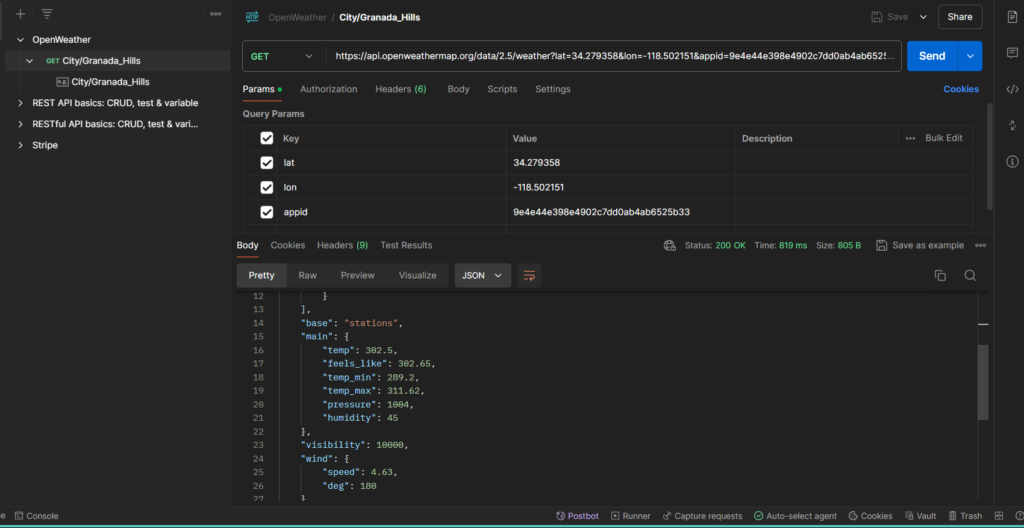Switch to the request Body tab
The image size is (1024, 528).
(458, 89)
